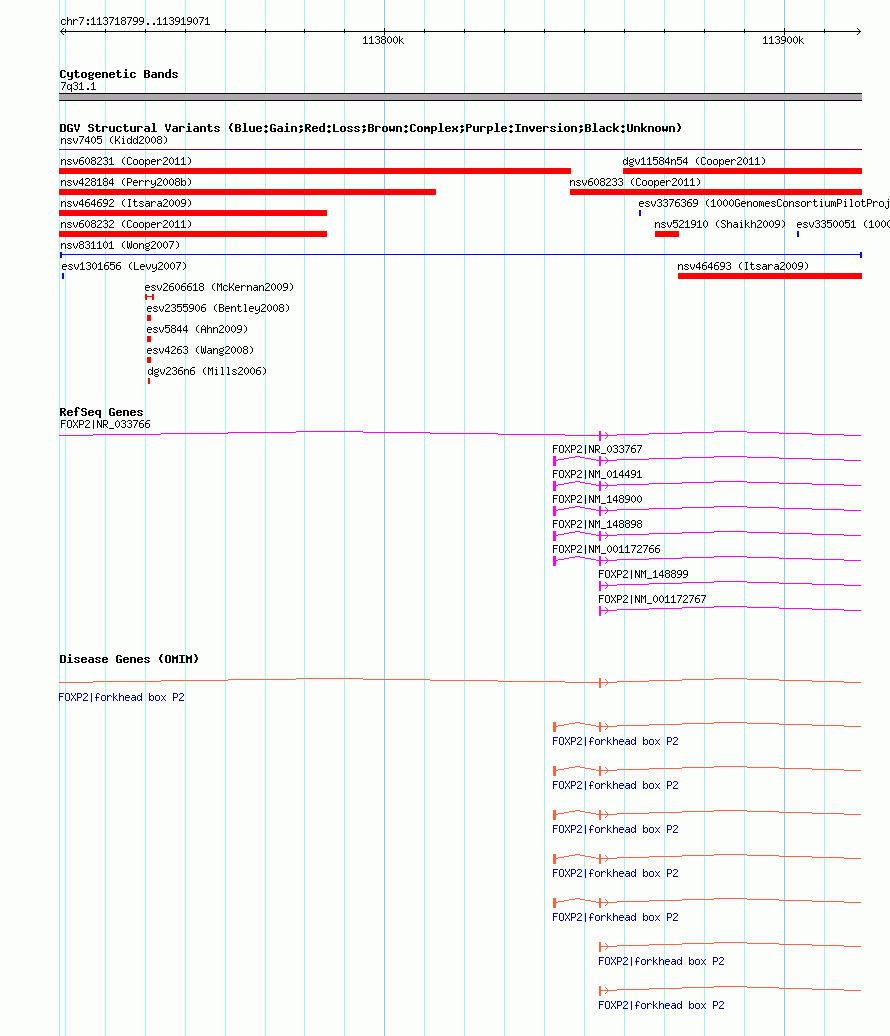This screenshot has height=1036, width=890.
Task: Click the nsv521910 (Shaikh2009) short red bar
Action: (667, 234)
